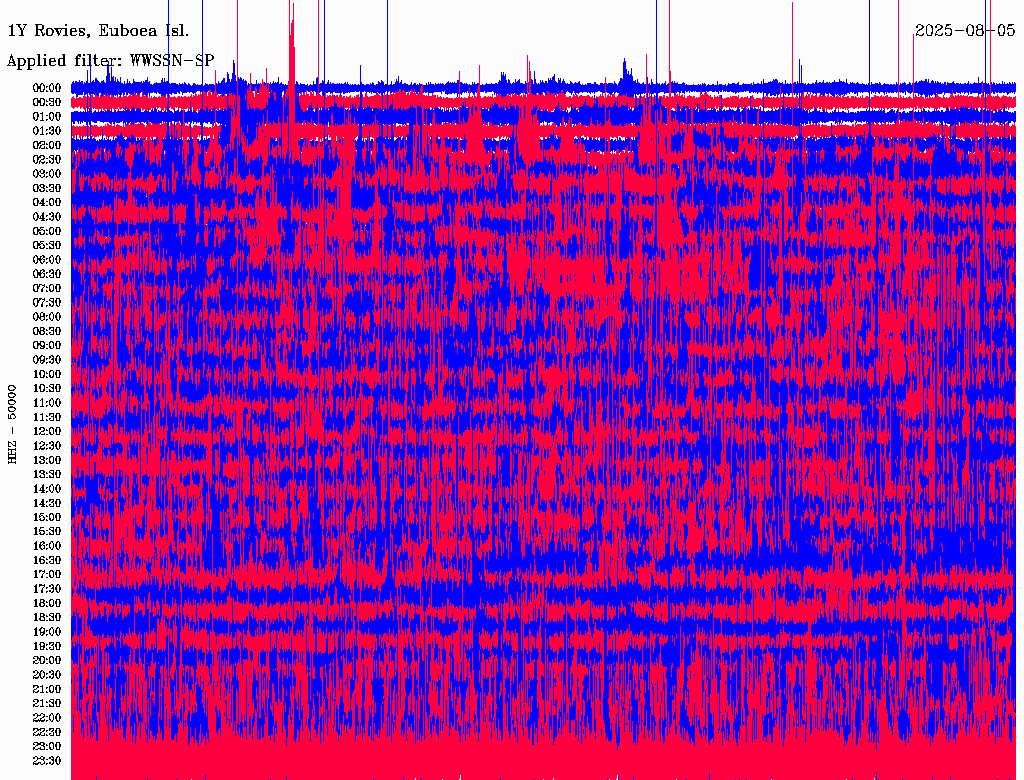
Task: Click the vertical 'HHZ - 50000' axis label
Action: click(x=12, y=423)
